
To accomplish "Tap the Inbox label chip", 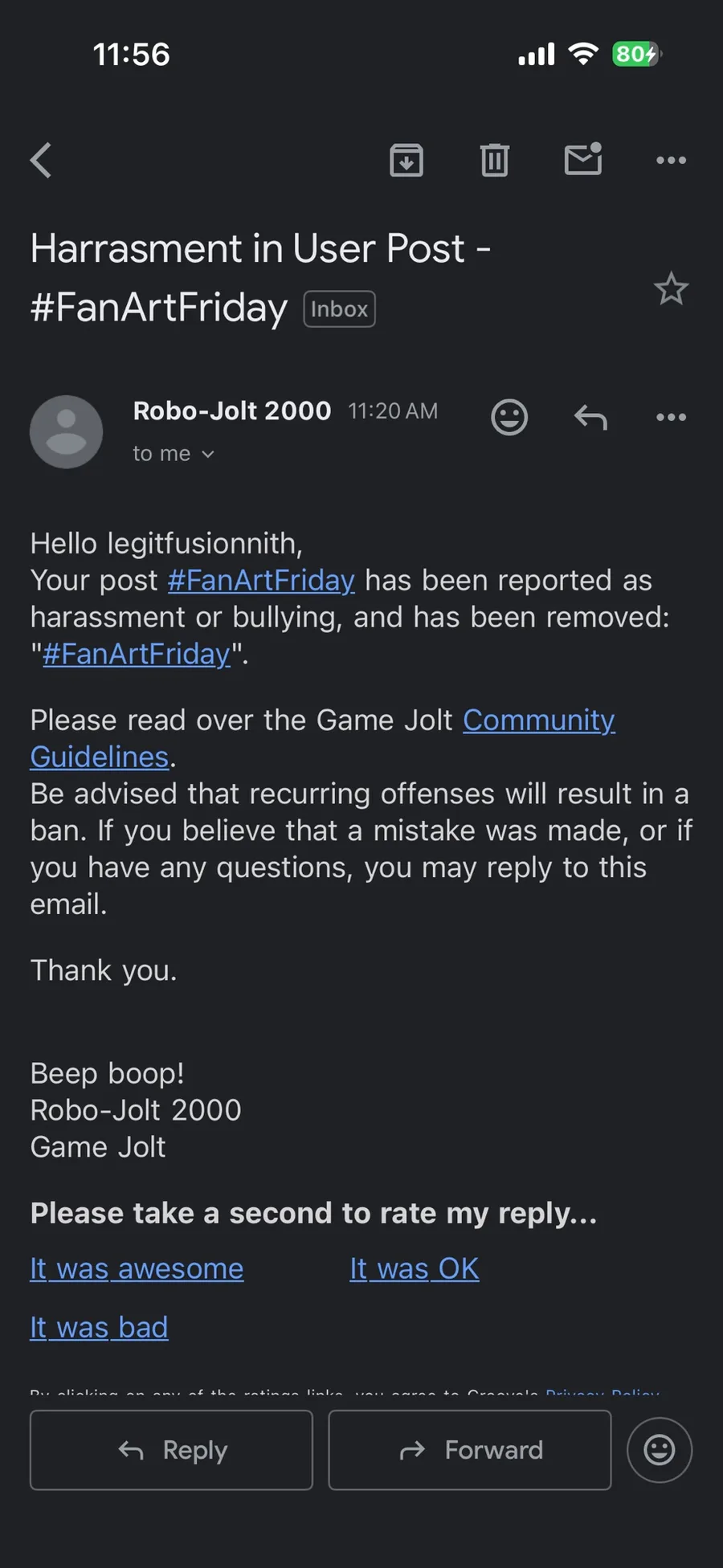I will 339,309.
